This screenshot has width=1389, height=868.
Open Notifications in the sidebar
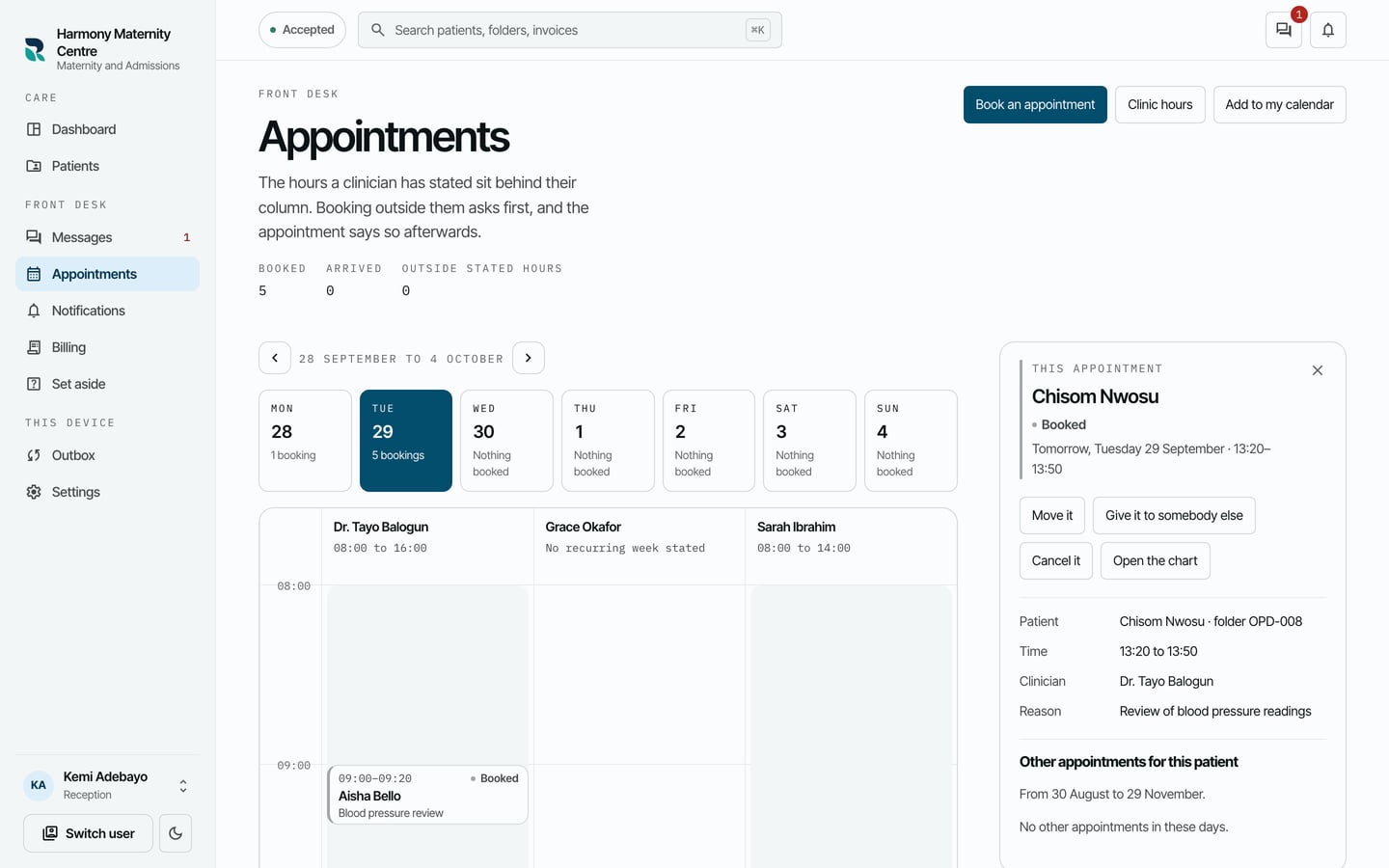click(x=107, y=311)
